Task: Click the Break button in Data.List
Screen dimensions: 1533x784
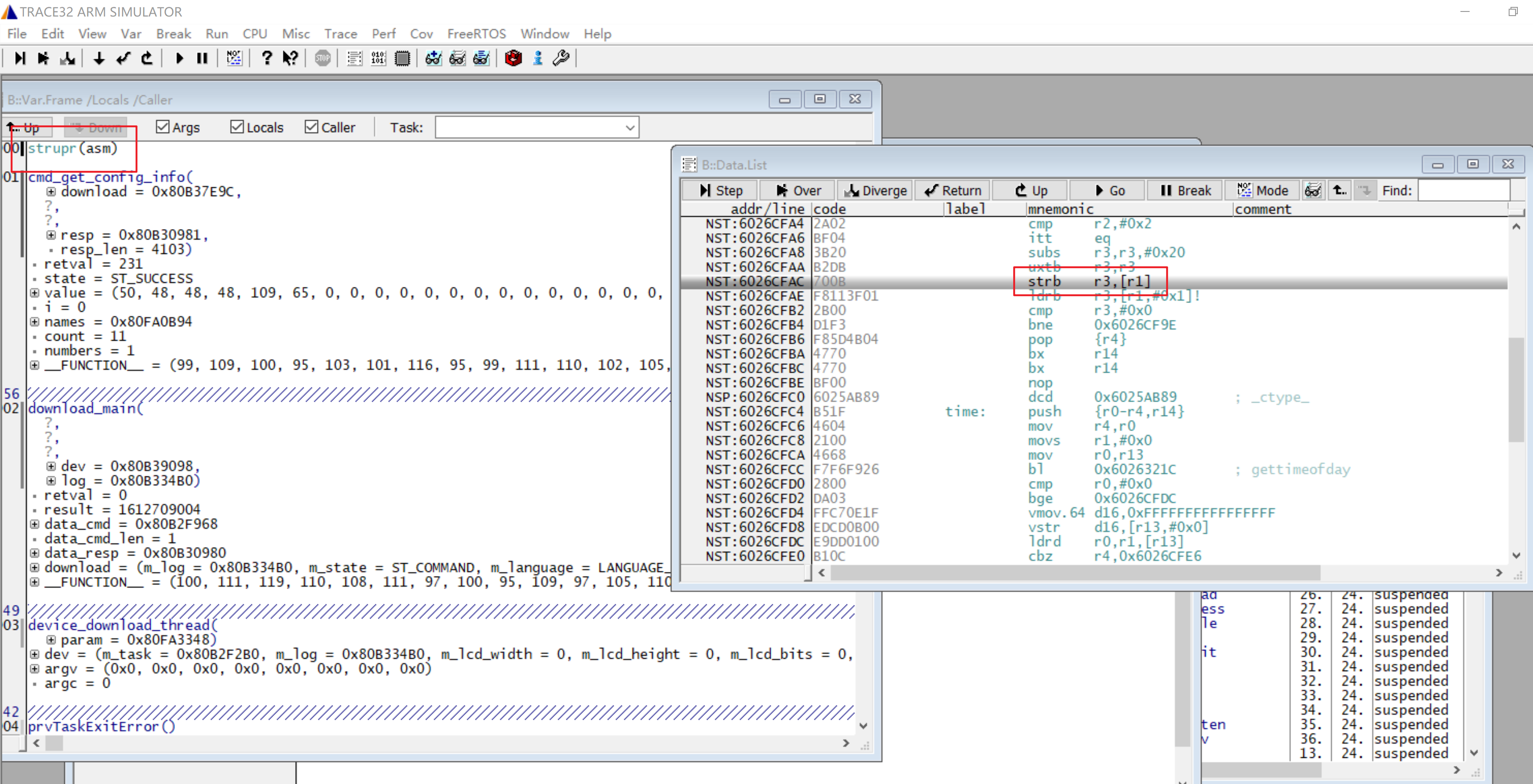Action: tap(1185, 190)
